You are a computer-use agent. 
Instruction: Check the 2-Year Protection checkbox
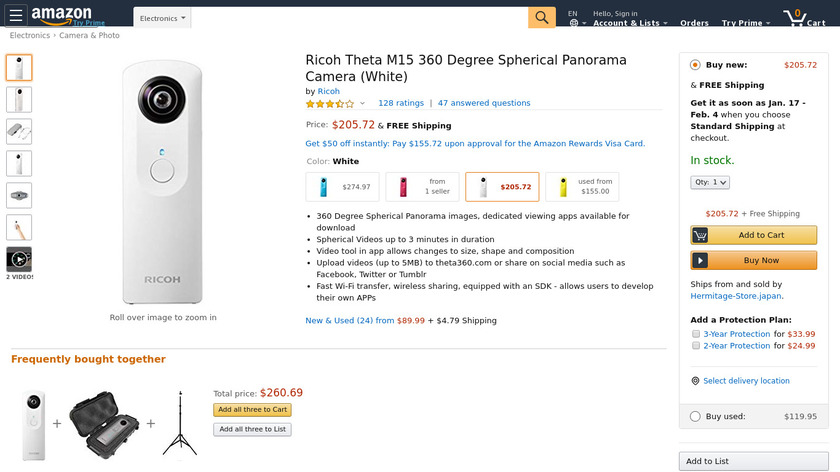click(x=696, y=346)
